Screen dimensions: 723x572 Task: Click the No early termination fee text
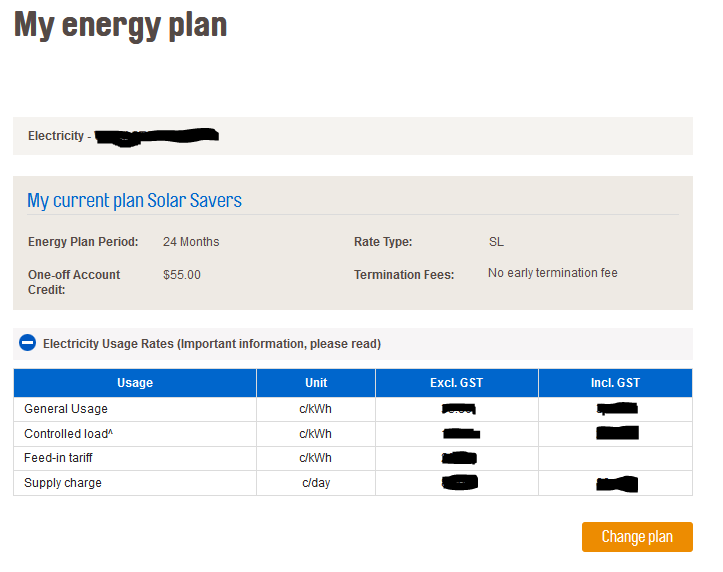click(553, 273)
